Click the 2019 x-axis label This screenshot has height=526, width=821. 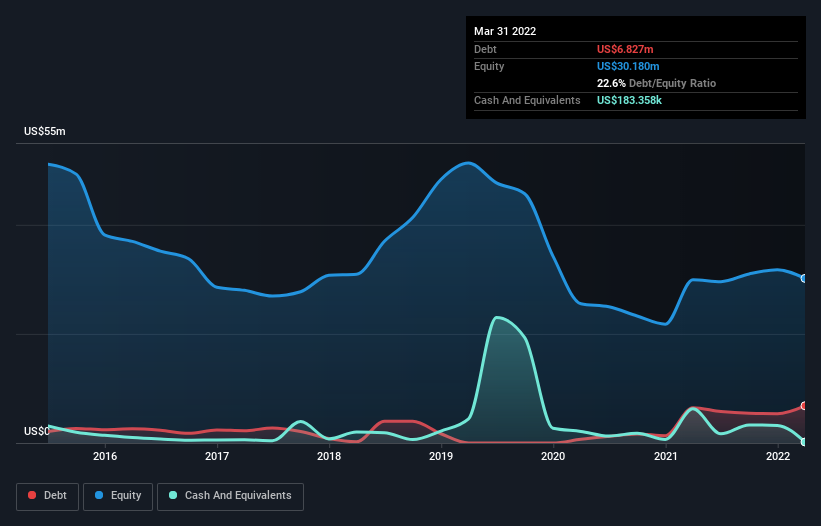pyautogui.click(x=441, y=456)
